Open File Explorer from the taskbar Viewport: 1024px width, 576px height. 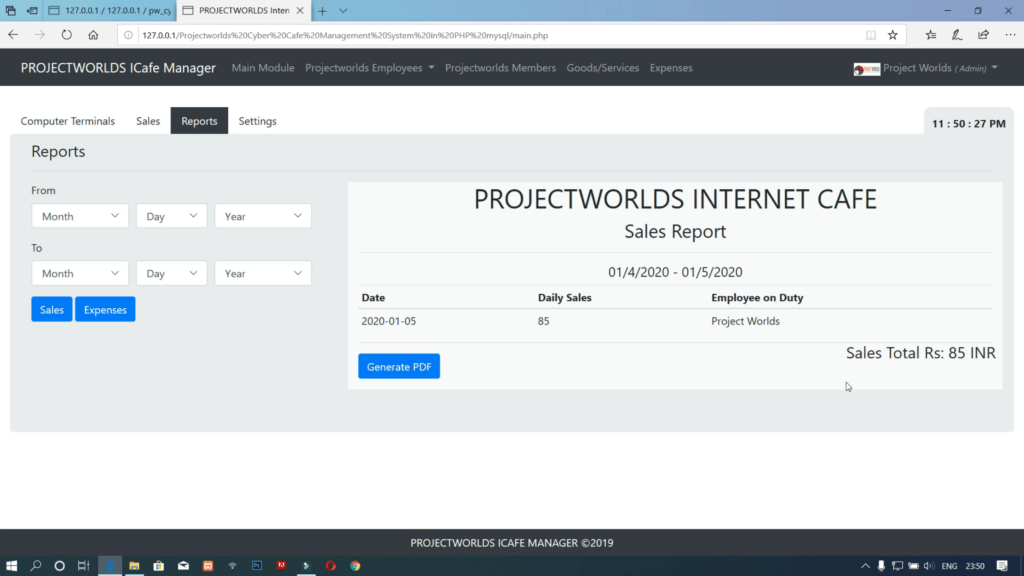[x=133, y=566]
